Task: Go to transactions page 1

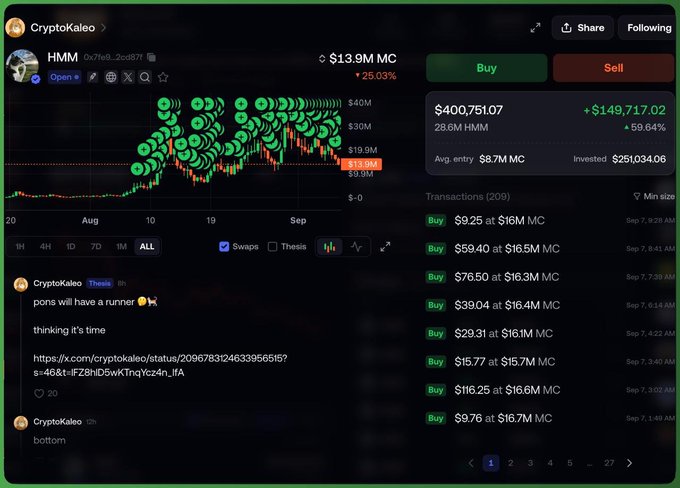Action: (x=491, y=463)
